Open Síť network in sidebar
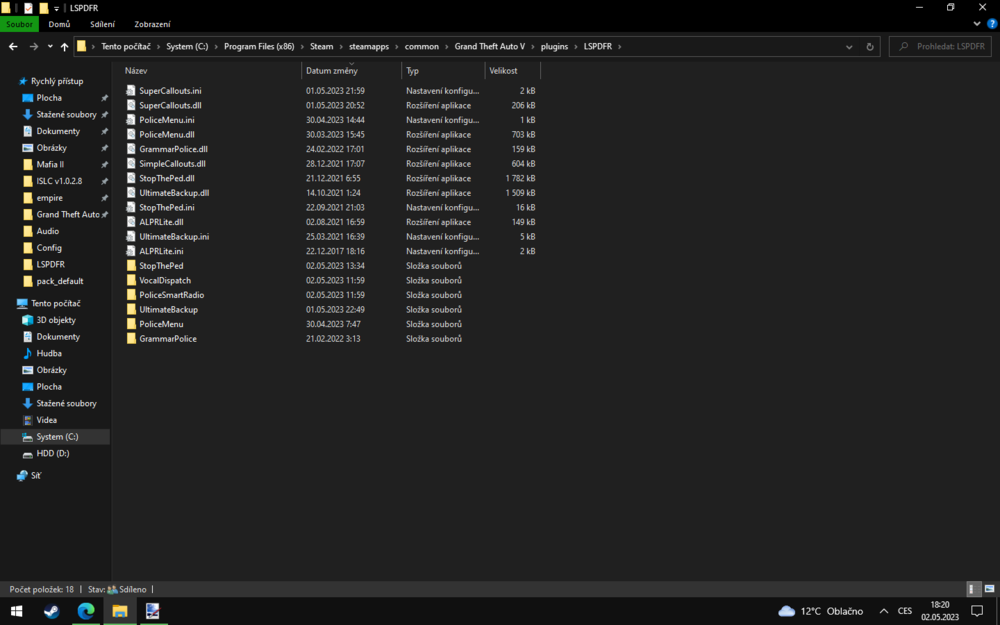The height and width of the screenshot is (625, 1000). click(x=36, y=476)
